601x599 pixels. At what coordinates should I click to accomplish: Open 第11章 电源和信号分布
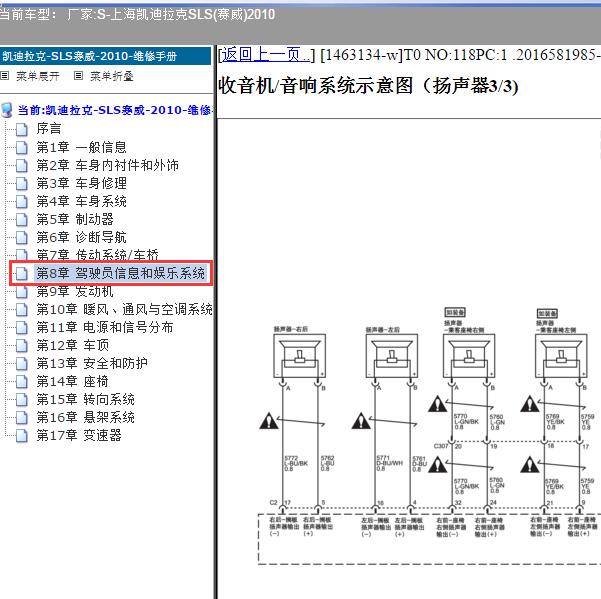pos(105,327)
